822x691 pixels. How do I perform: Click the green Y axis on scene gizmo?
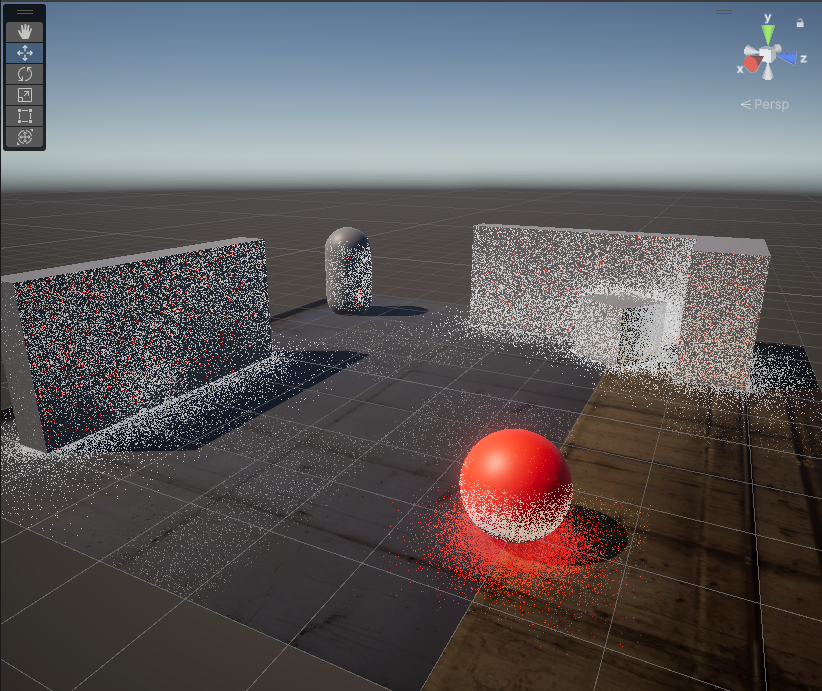tap(768, 33)
